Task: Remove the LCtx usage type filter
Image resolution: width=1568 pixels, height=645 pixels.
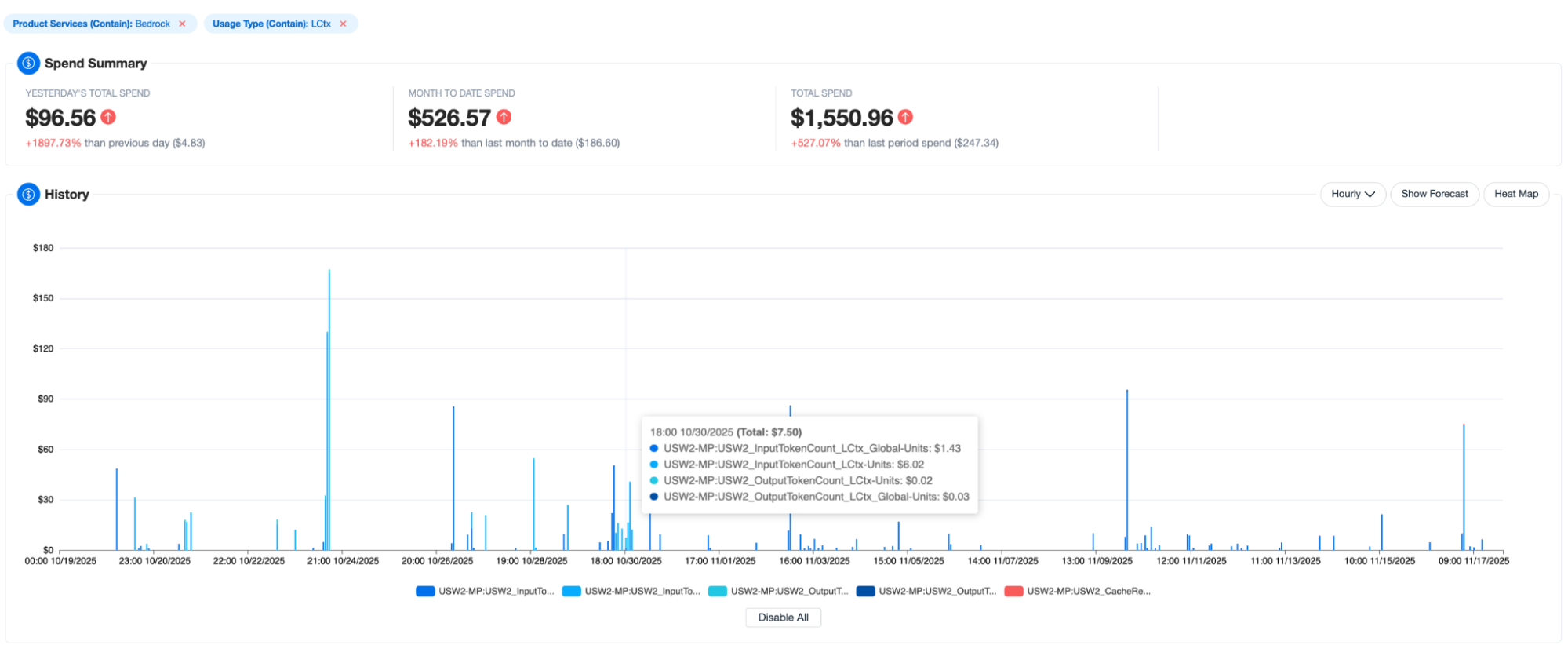Action: click(x=343, y=24)
